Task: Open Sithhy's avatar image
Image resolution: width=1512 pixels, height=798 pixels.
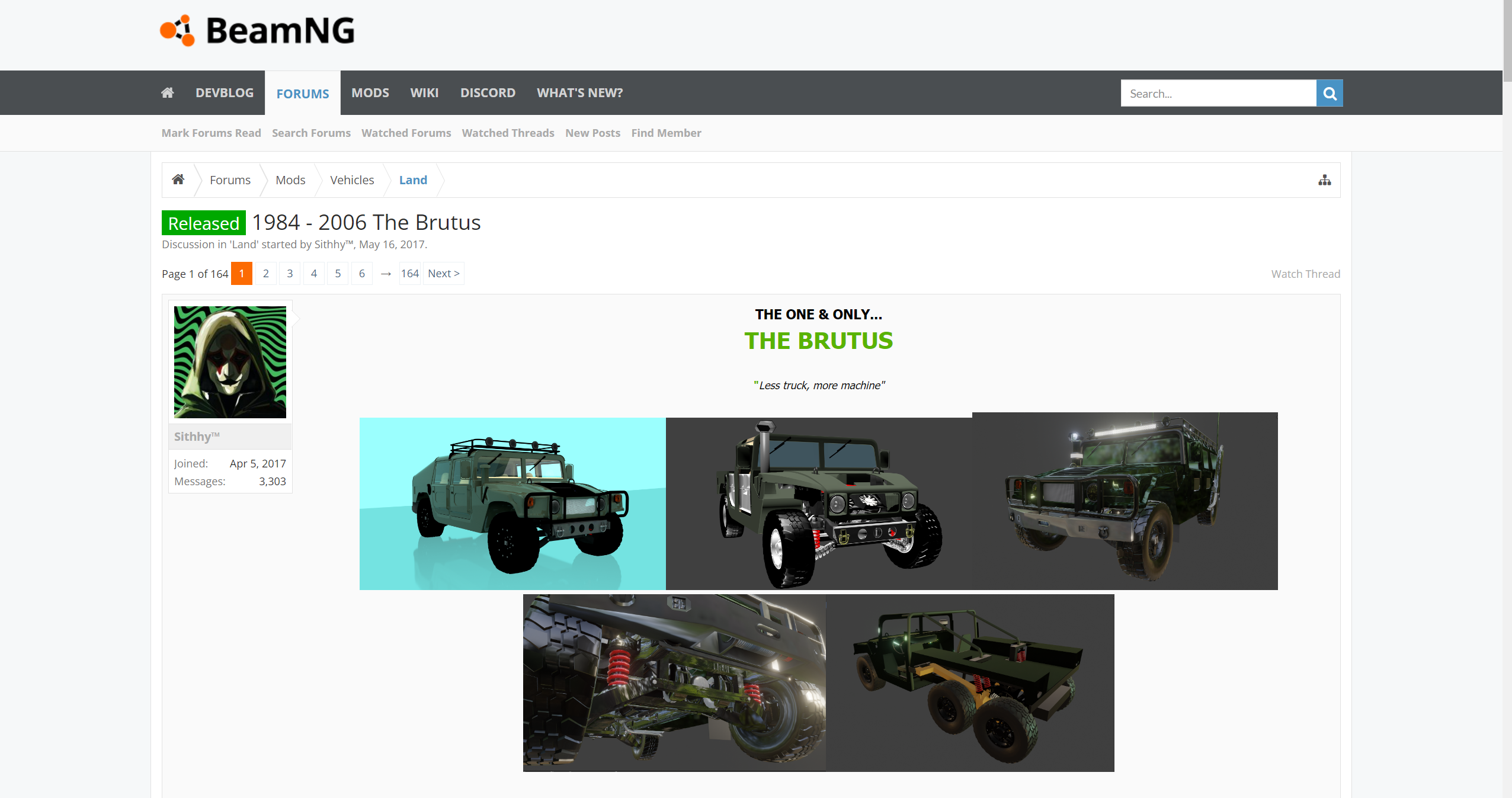Action: pos(230,362)
